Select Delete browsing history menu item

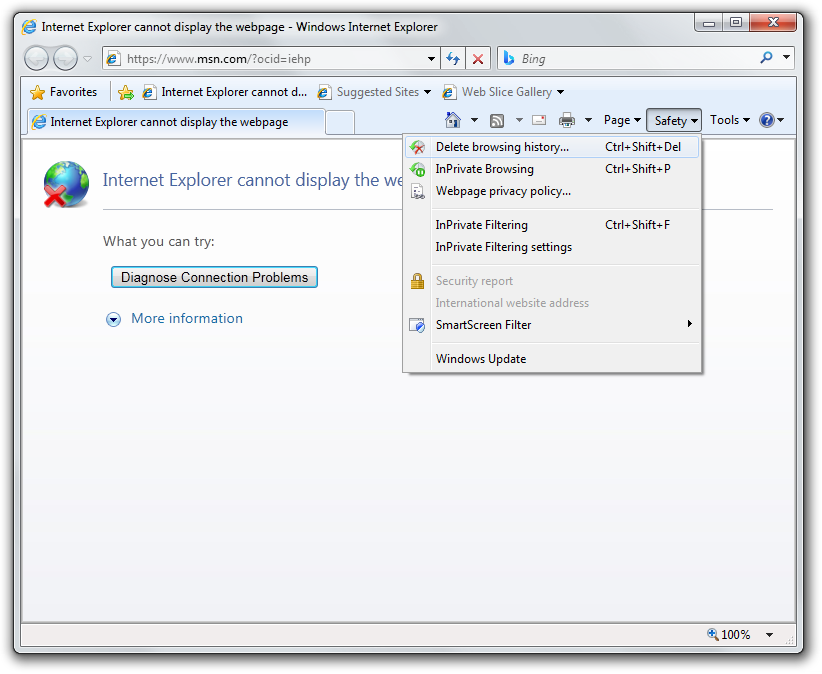point(502,147)
